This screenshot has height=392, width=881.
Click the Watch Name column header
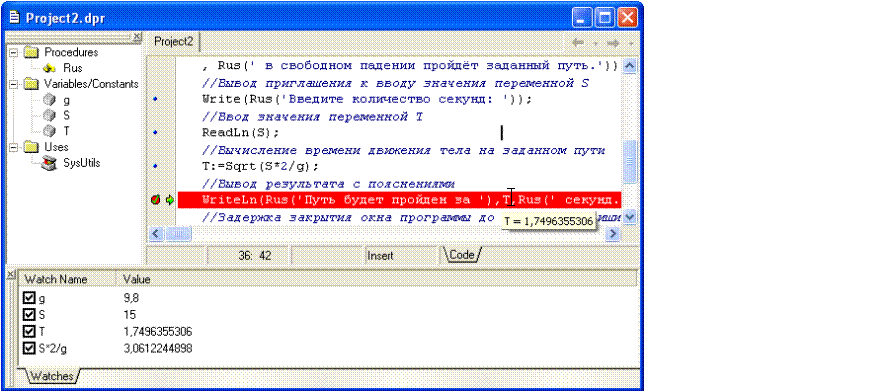click(x=68, y=279)
